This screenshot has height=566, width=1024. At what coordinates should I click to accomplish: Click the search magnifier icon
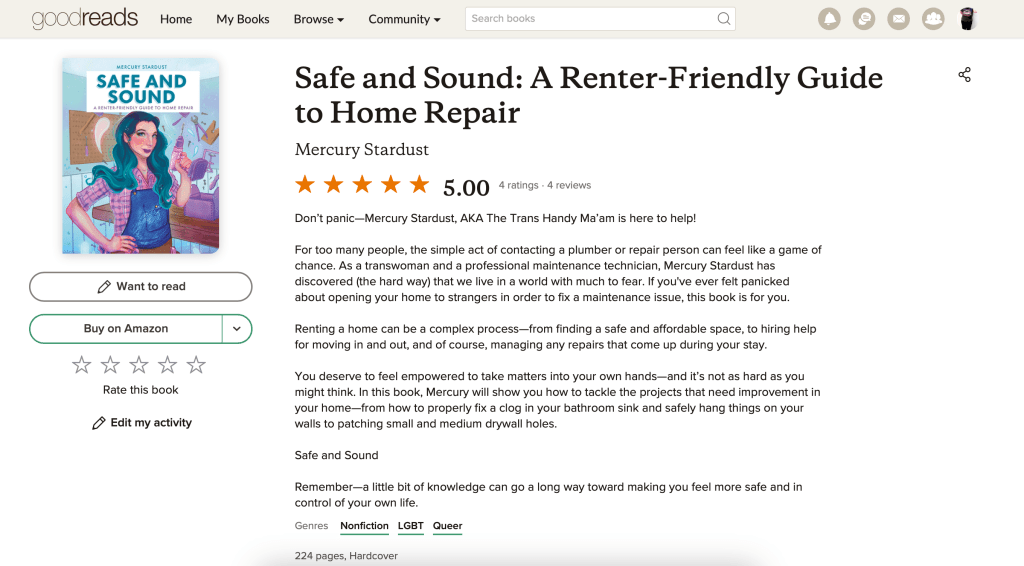coord(724,19)
